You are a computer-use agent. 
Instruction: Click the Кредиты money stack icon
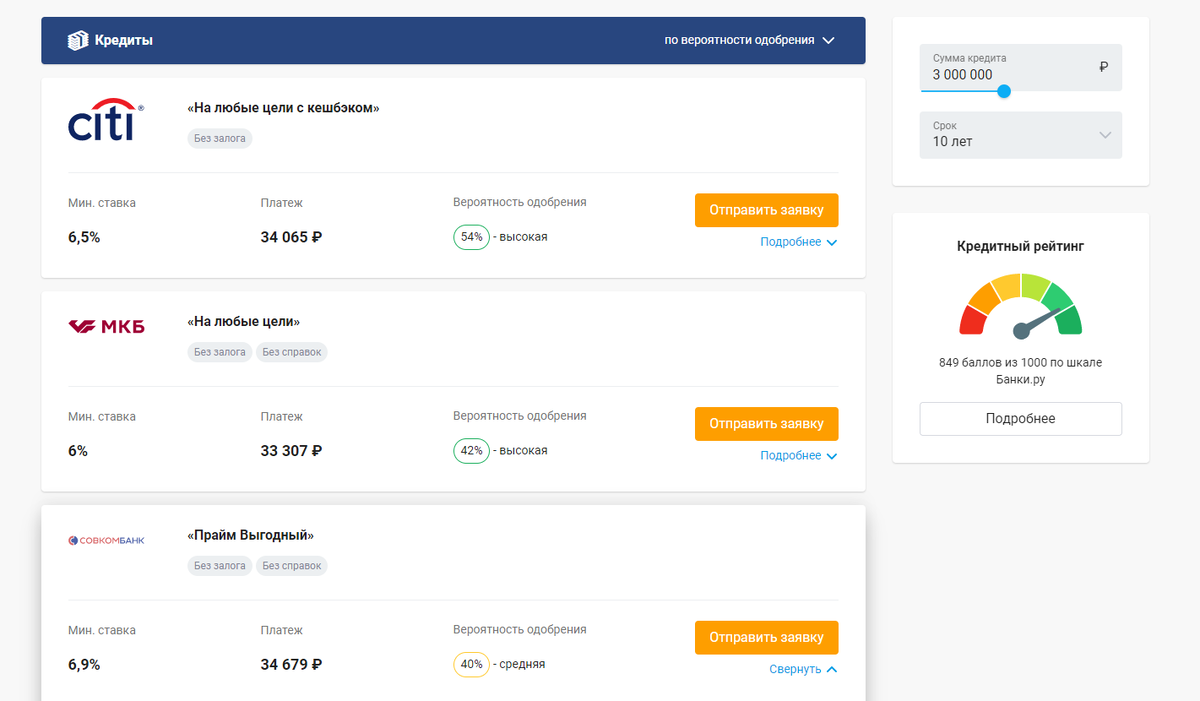78,41
